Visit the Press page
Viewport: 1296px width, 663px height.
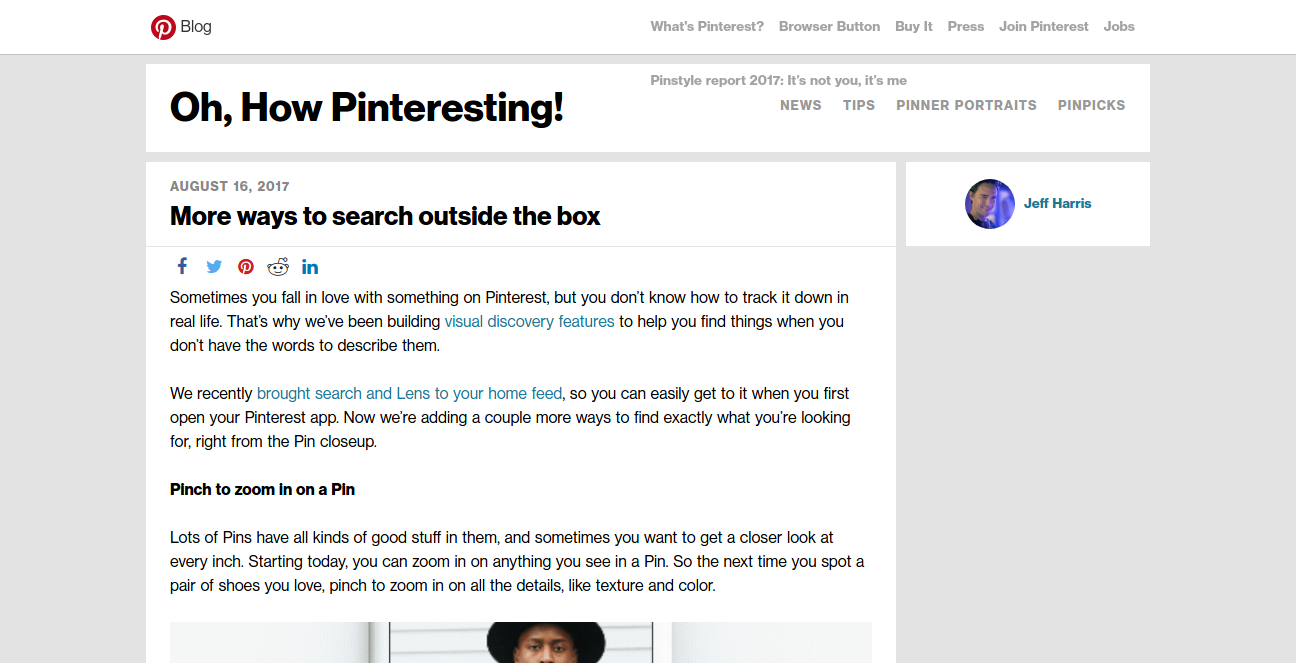pos(966,27)
